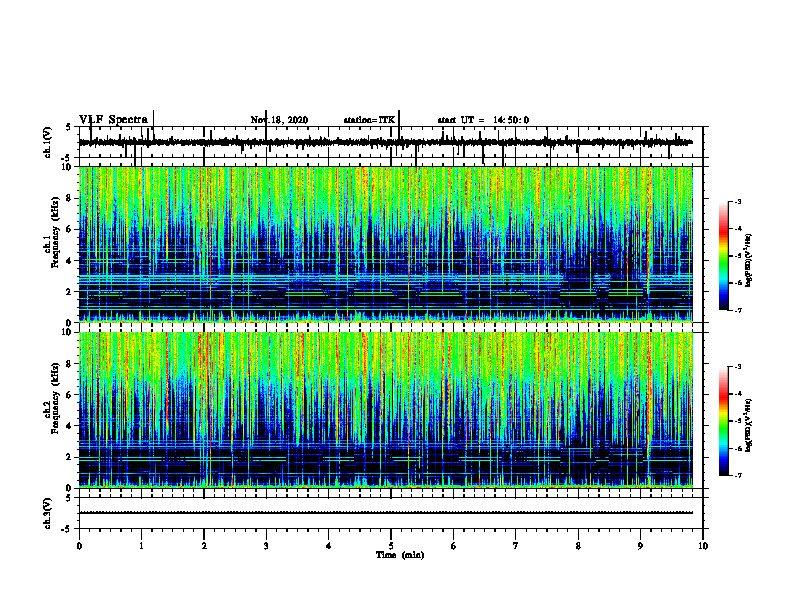Click the ch.3 flat waveform trace
Viewport: 792px width, 612px height.
tap(385, 513)
